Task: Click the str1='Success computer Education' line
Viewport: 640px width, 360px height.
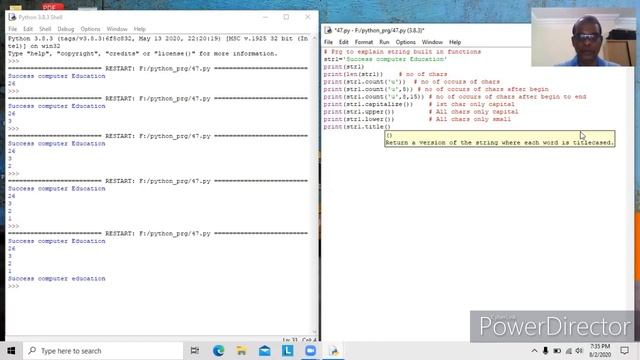Action: click(385, 59)
